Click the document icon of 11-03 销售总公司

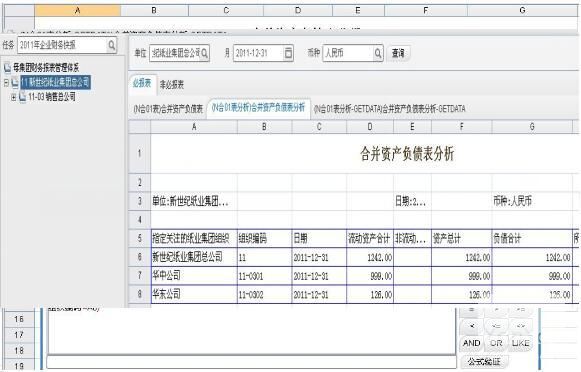[x=23, y=97]
